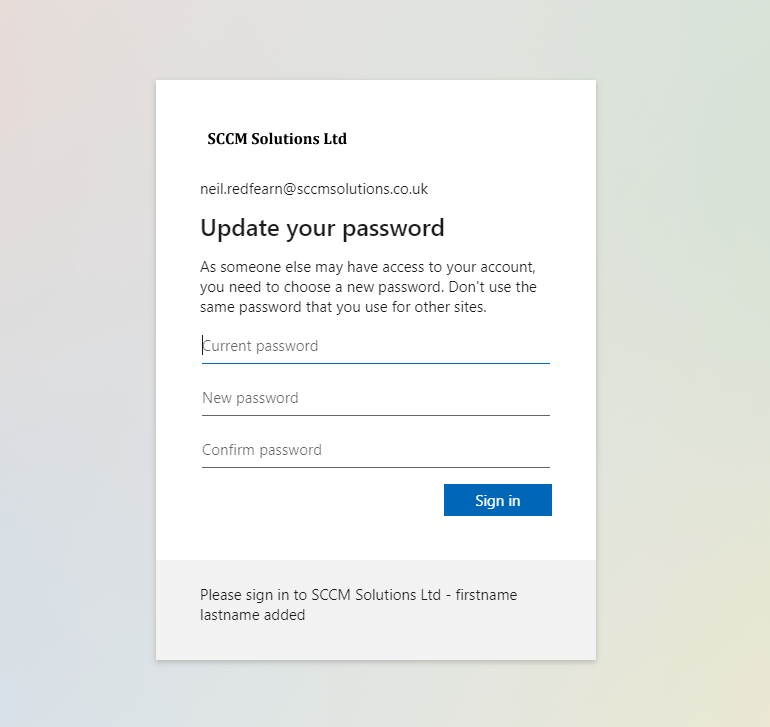
Task: Click the paragraph explaining the new password requirement
Action: (368, 287)
